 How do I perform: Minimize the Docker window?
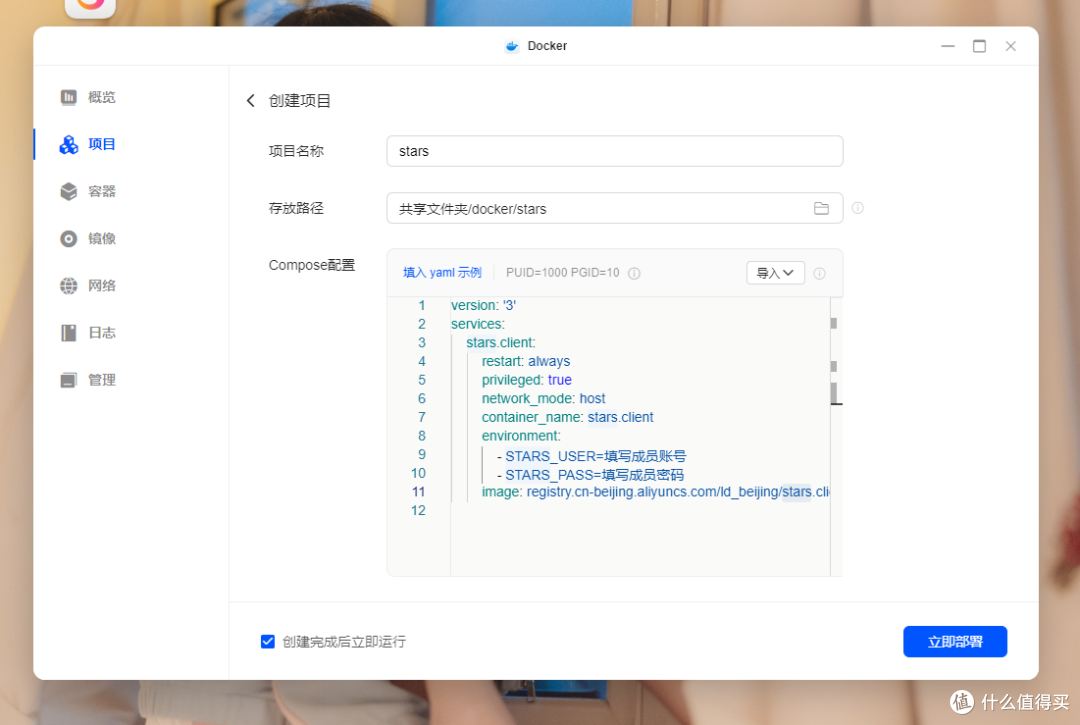(x=948, y=46)
